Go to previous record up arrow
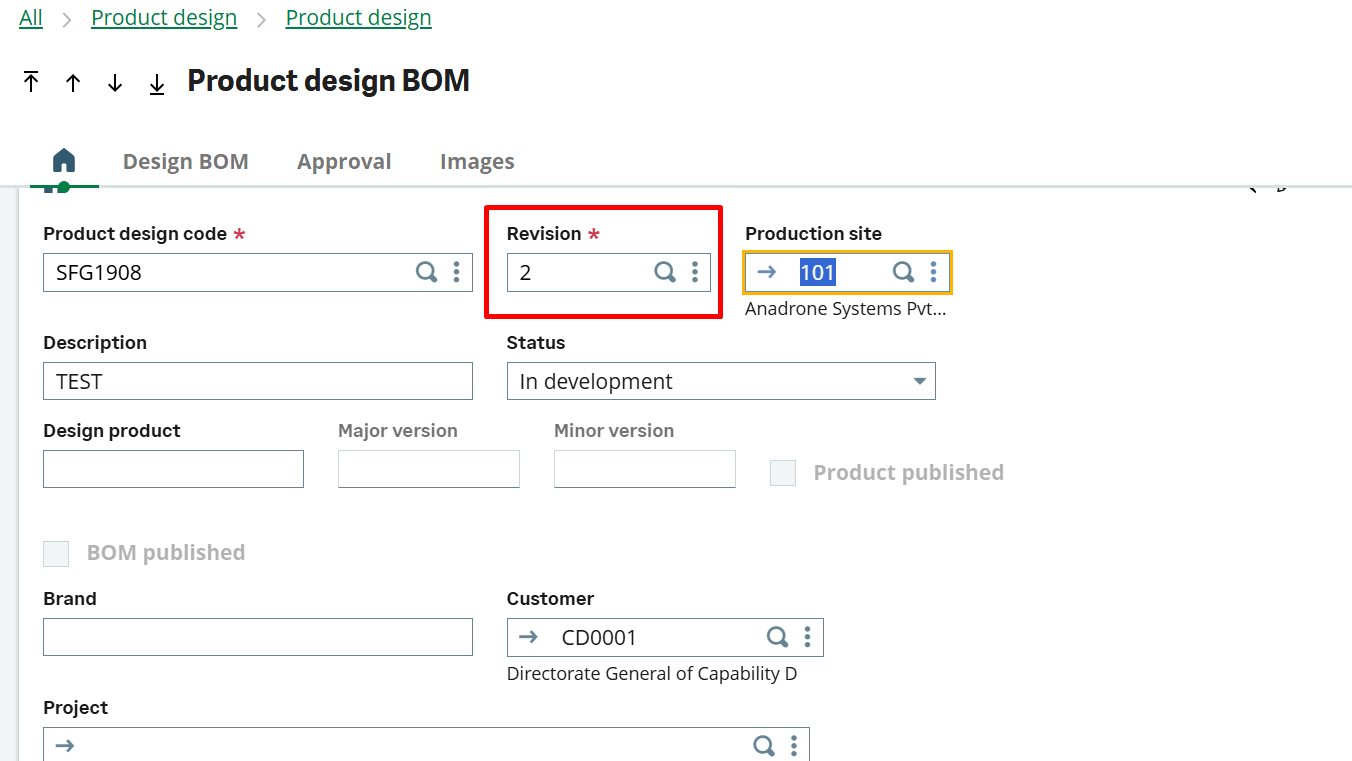Viewport: 1352px width, 761px height. (73, 83)
